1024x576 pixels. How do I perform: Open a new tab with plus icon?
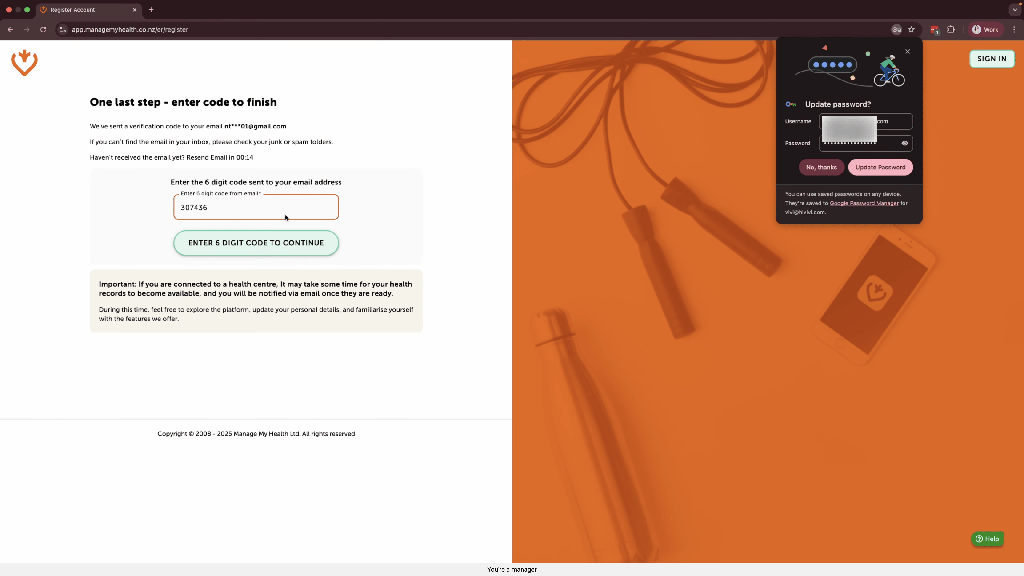[151, 10]
